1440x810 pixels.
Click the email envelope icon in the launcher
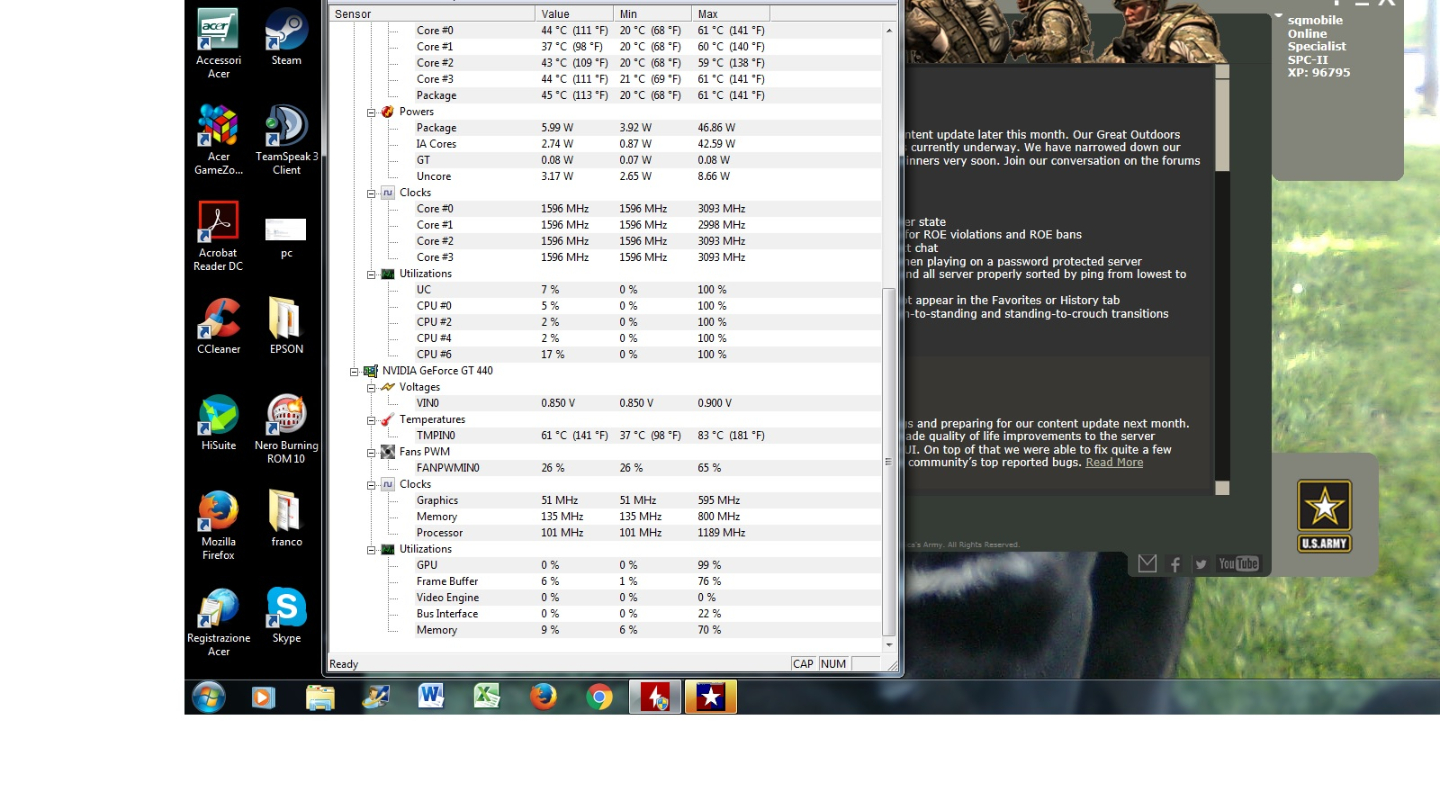[1147, 564]
